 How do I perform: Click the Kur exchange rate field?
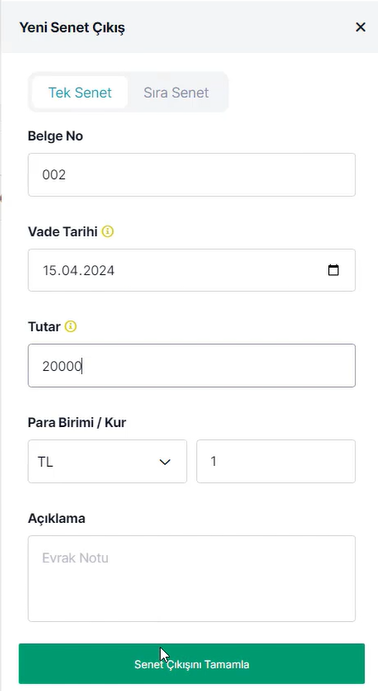(276, 461)
